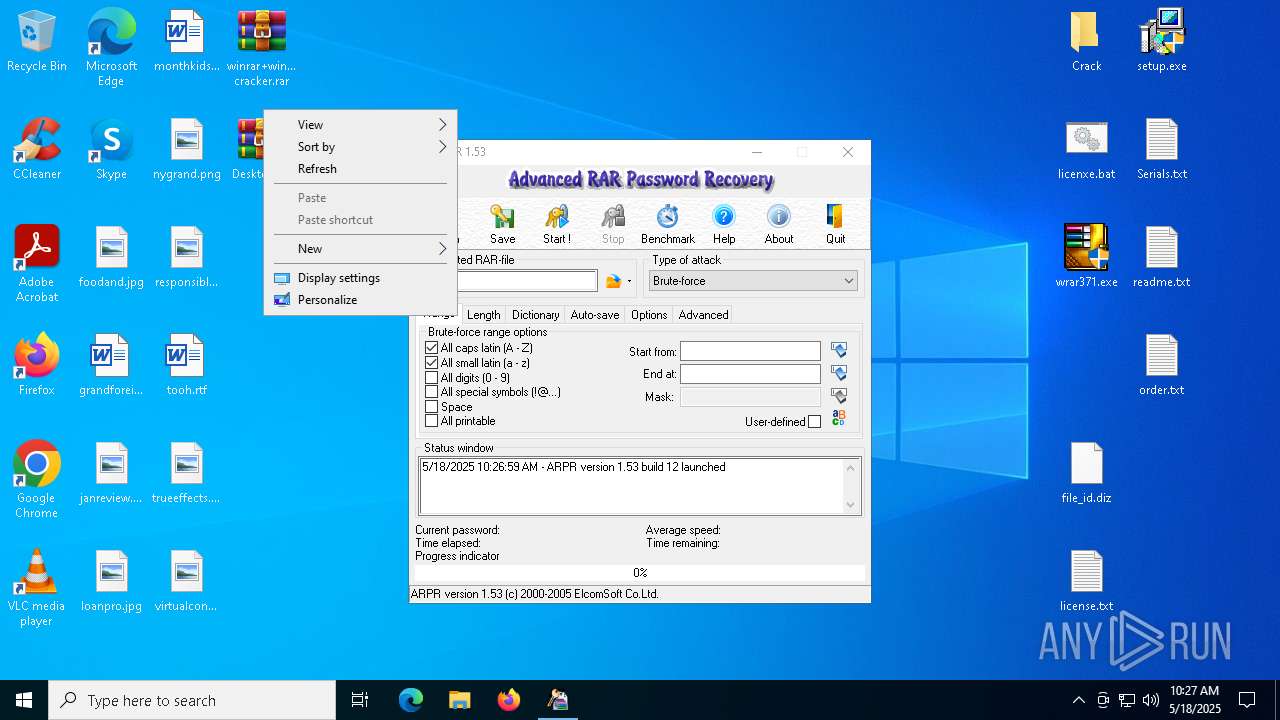The image size is (1280, 720).
Task: Click progress indicator bar at 0%
Action: pyautogui.click(x=640, y=573)
